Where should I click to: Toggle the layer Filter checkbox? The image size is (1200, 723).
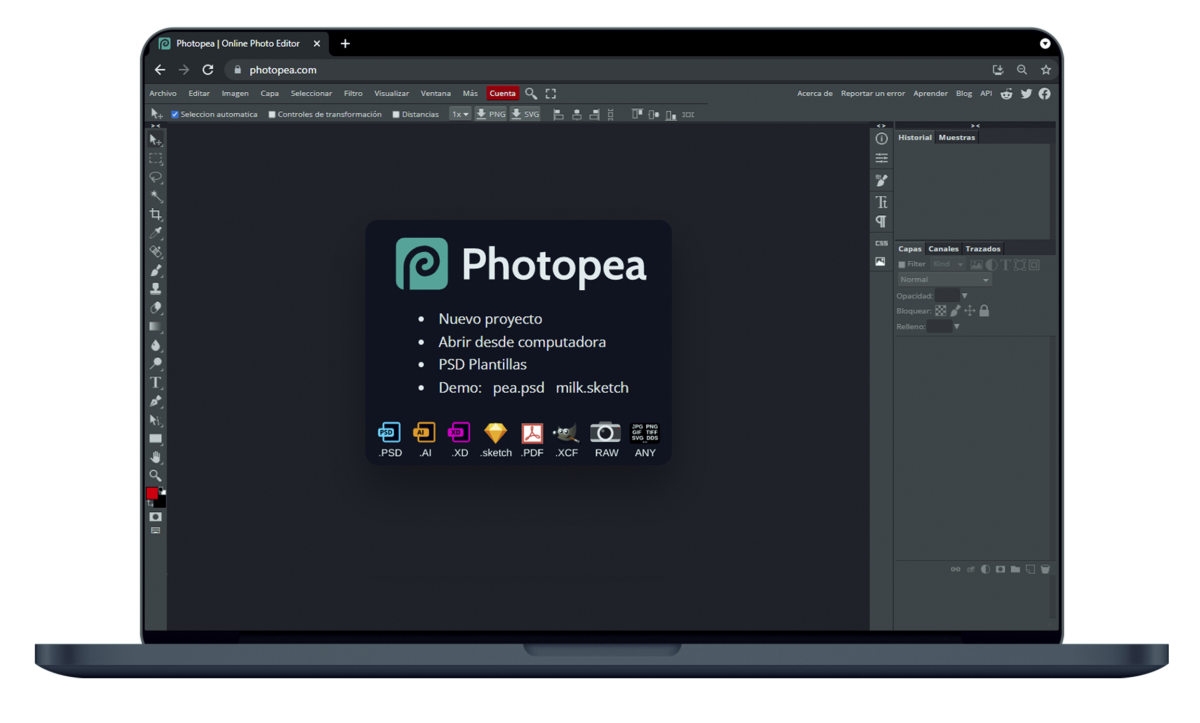[902, 264]
